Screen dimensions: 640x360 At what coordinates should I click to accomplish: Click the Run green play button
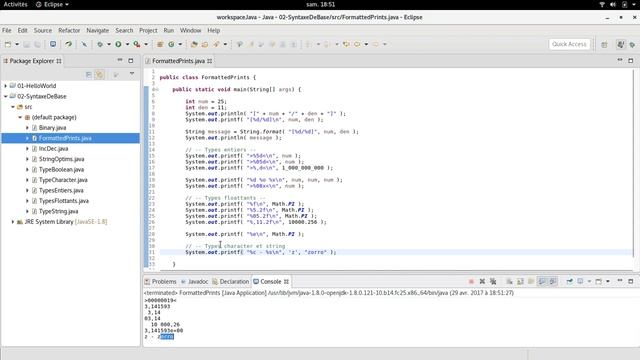click(x=118, y=44)
